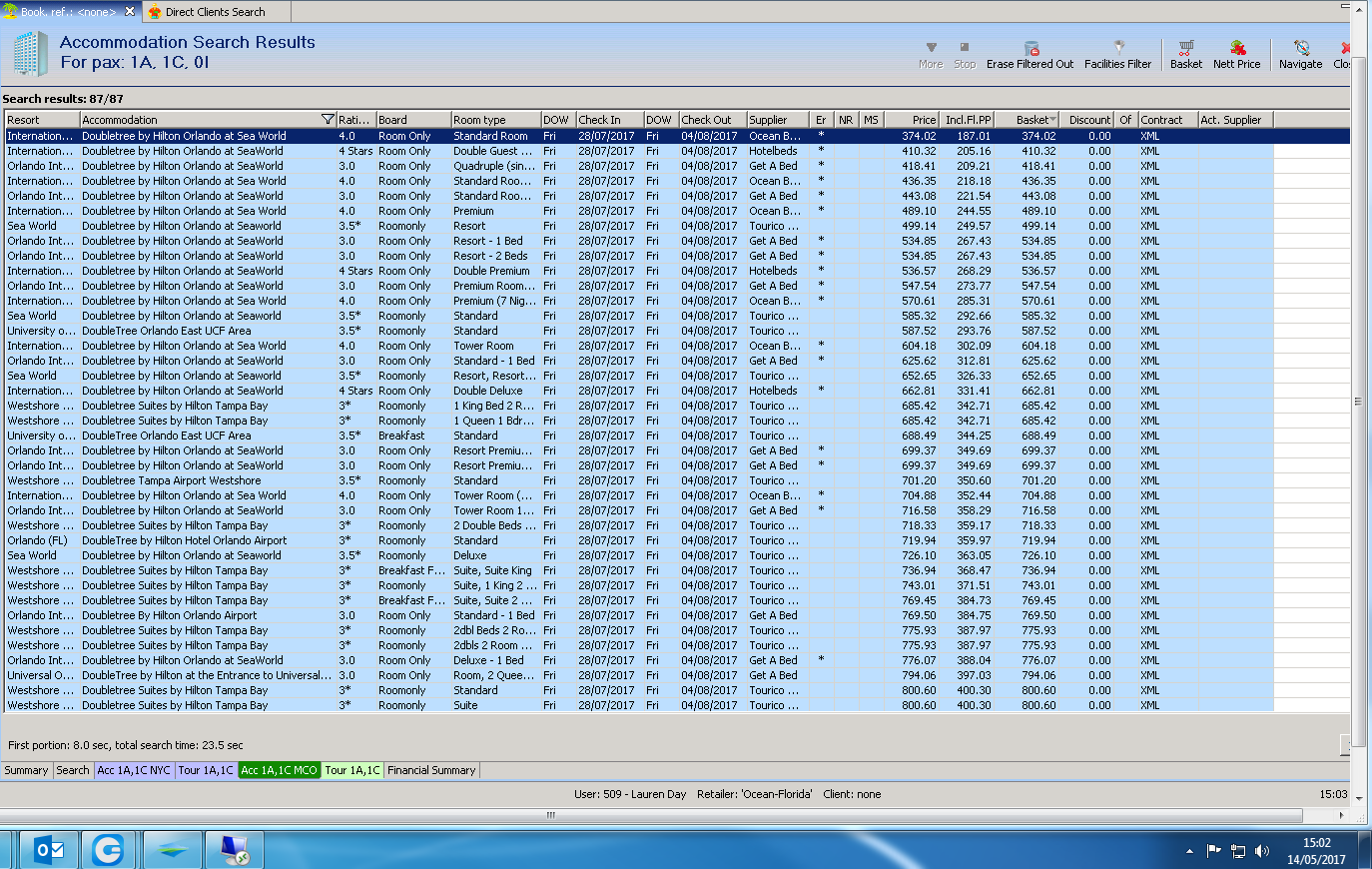The image size is (1372, 869).
Task: Open the Facilities Filter funnel tool
Action: [x=1118, y=54]
